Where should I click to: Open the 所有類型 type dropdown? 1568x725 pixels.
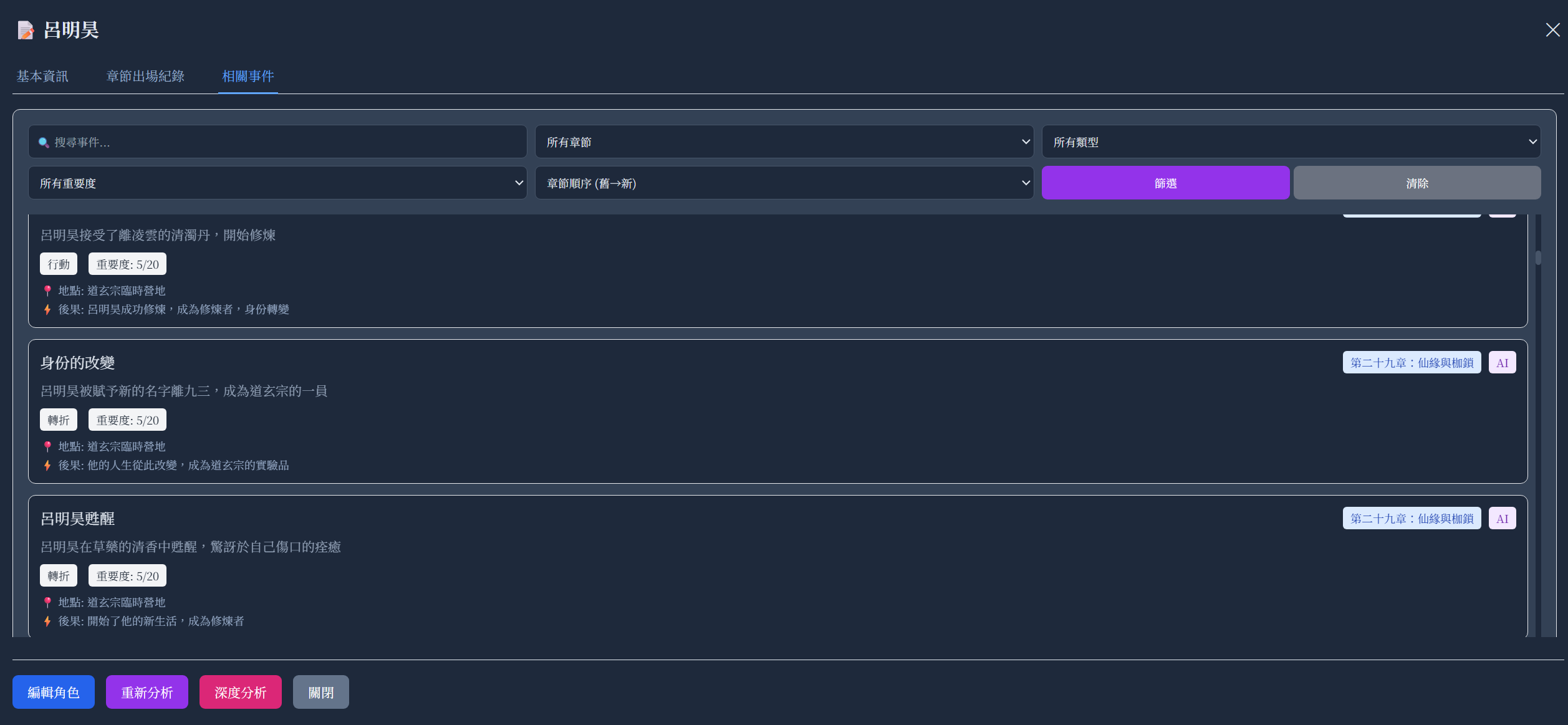pyautogui.click(x=1291, y=142)
